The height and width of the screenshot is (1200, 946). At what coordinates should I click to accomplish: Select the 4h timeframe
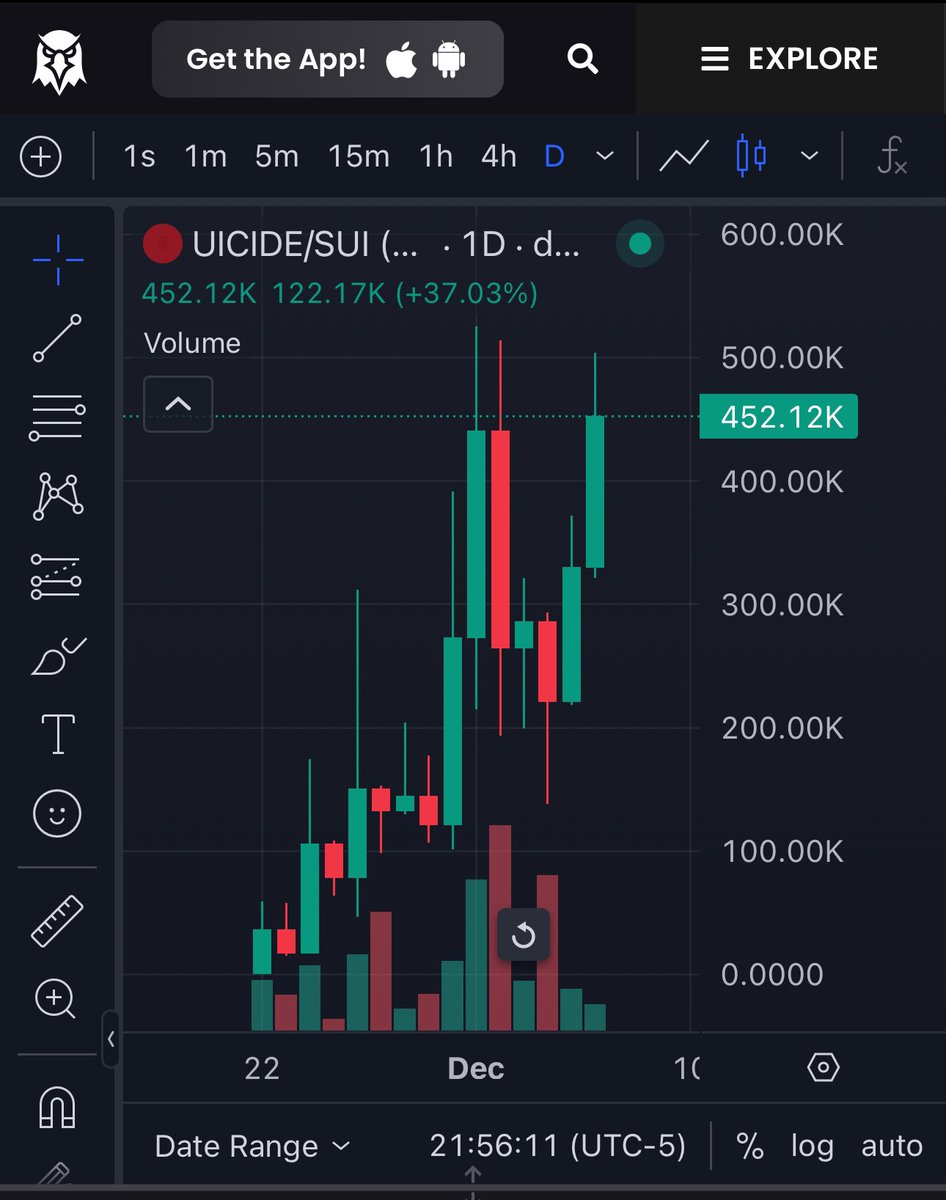(499, 157)
